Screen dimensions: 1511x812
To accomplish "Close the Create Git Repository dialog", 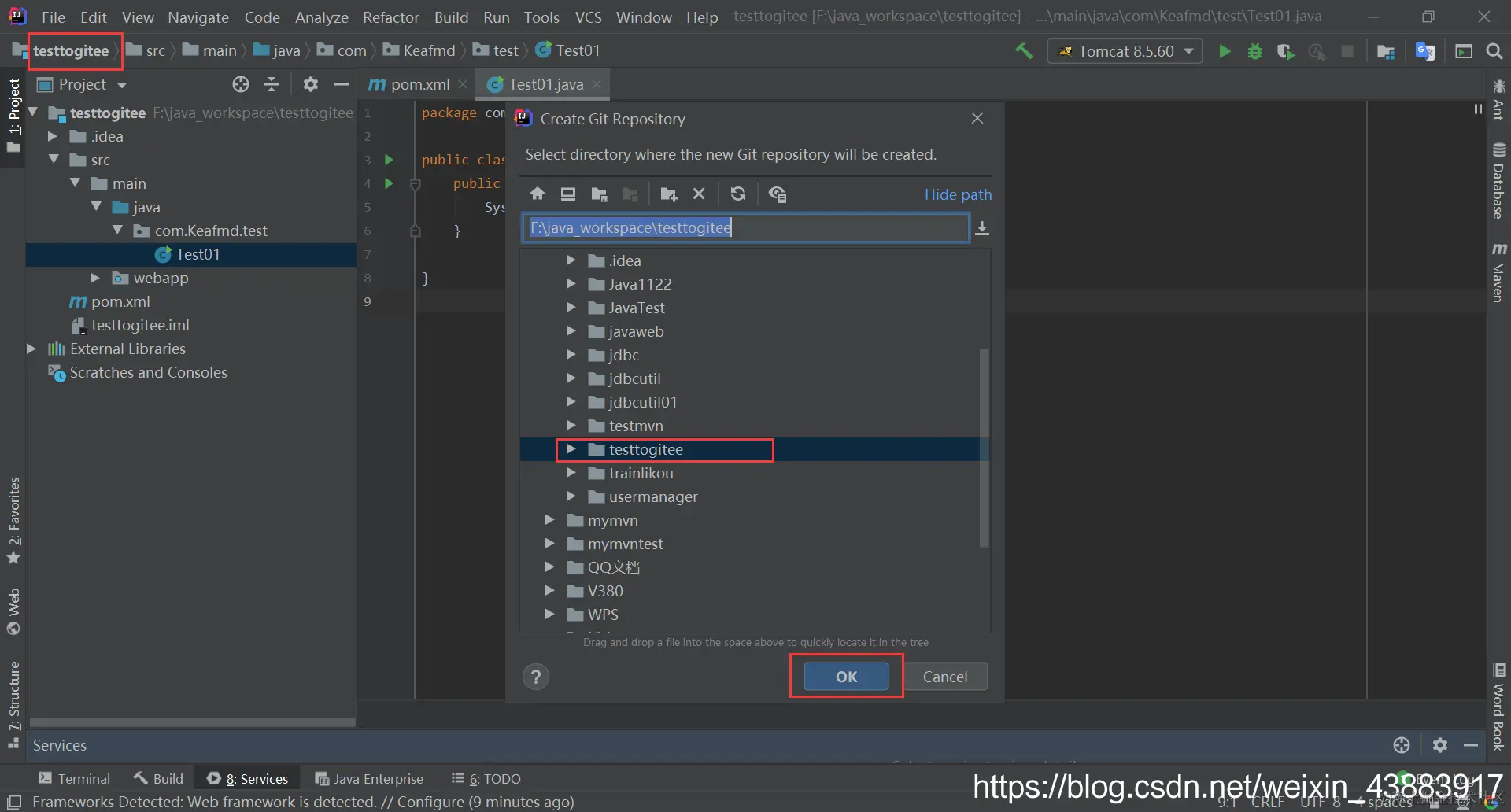I will tap(977, 118).
